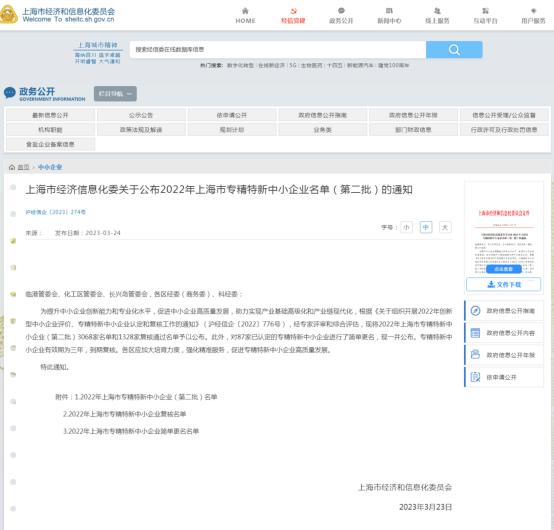Open the 中小企业 breadcrumb link
Screen dimensions: 554x530
(x=50, y=167)
